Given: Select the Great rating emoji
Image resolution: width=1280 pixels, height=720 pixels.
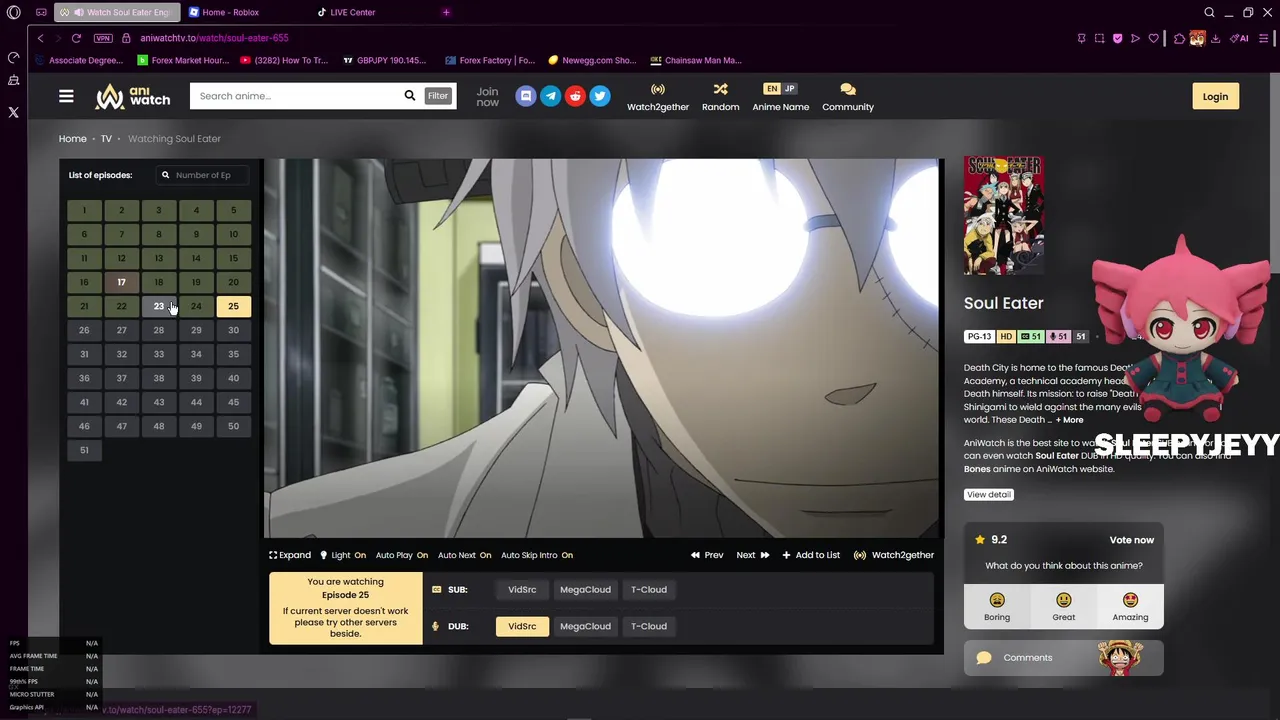Looking at the screenshot, I should tap(1064, 606).
